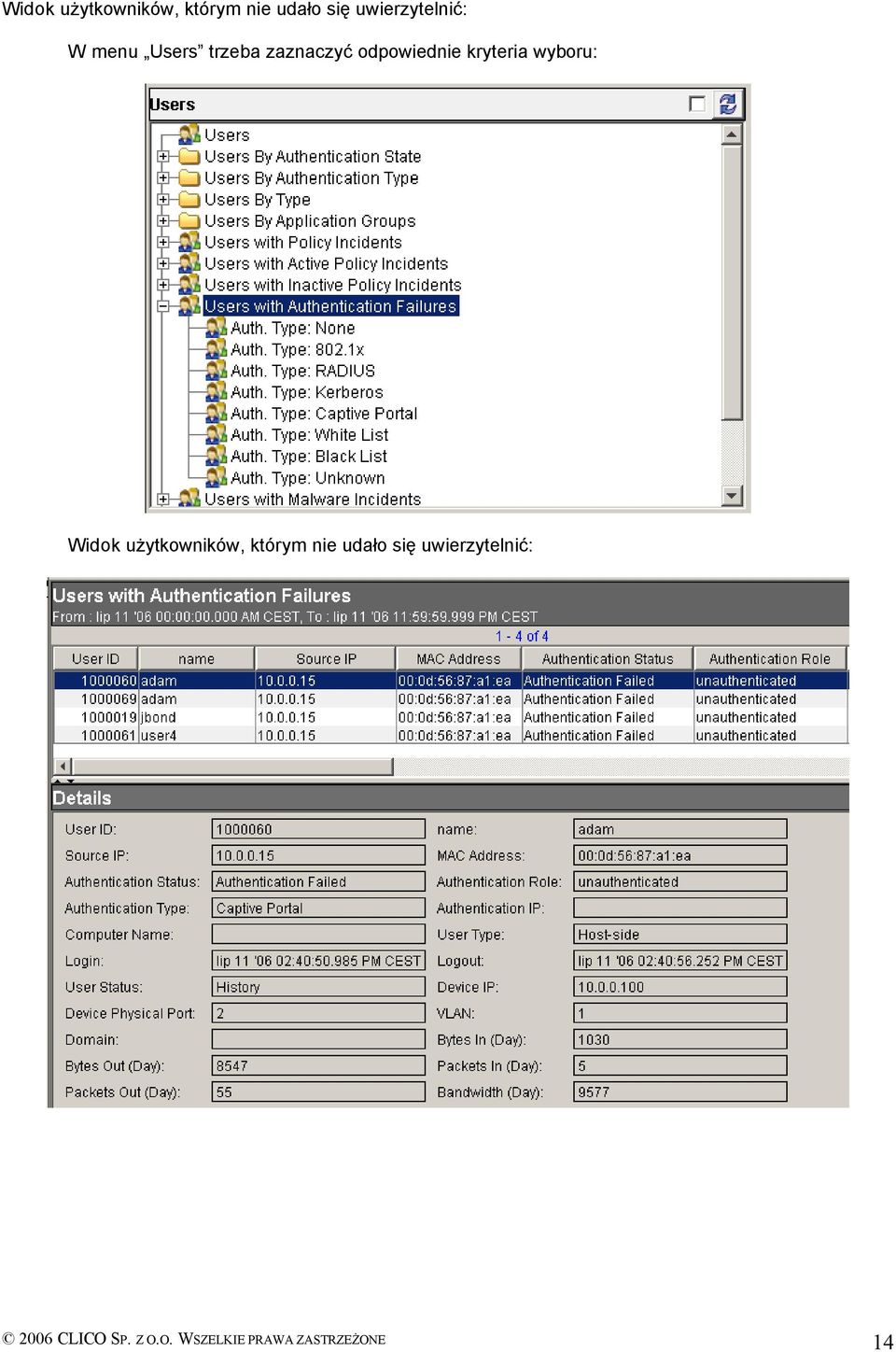
Task: Select Auth. Type: Kerberos entry
Action: pos(307,392)
